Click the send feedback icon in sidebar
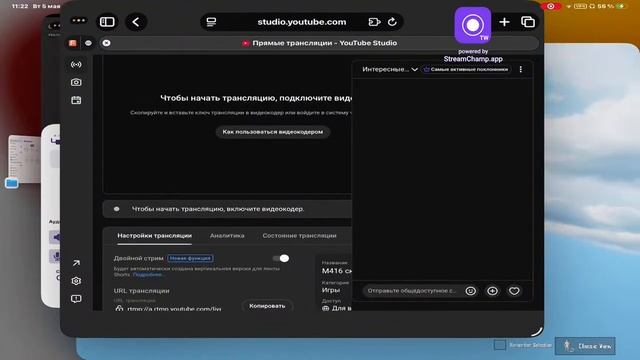The width and height of the screenshot is (640, 360). pos(76,299)
